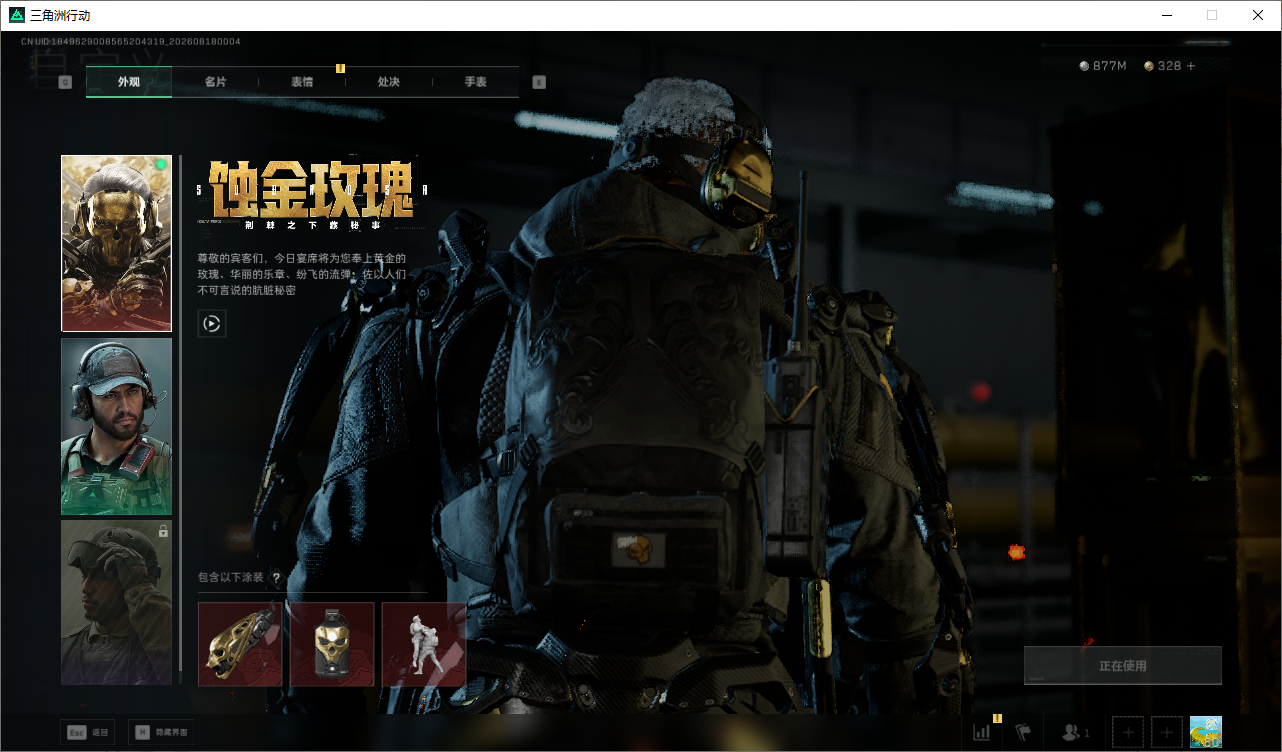Screen dimensions: 1282x752
Task: Click the 三角洲行动 app icon in the title bar
Action: pyautogui.click(x=16, y=15)
